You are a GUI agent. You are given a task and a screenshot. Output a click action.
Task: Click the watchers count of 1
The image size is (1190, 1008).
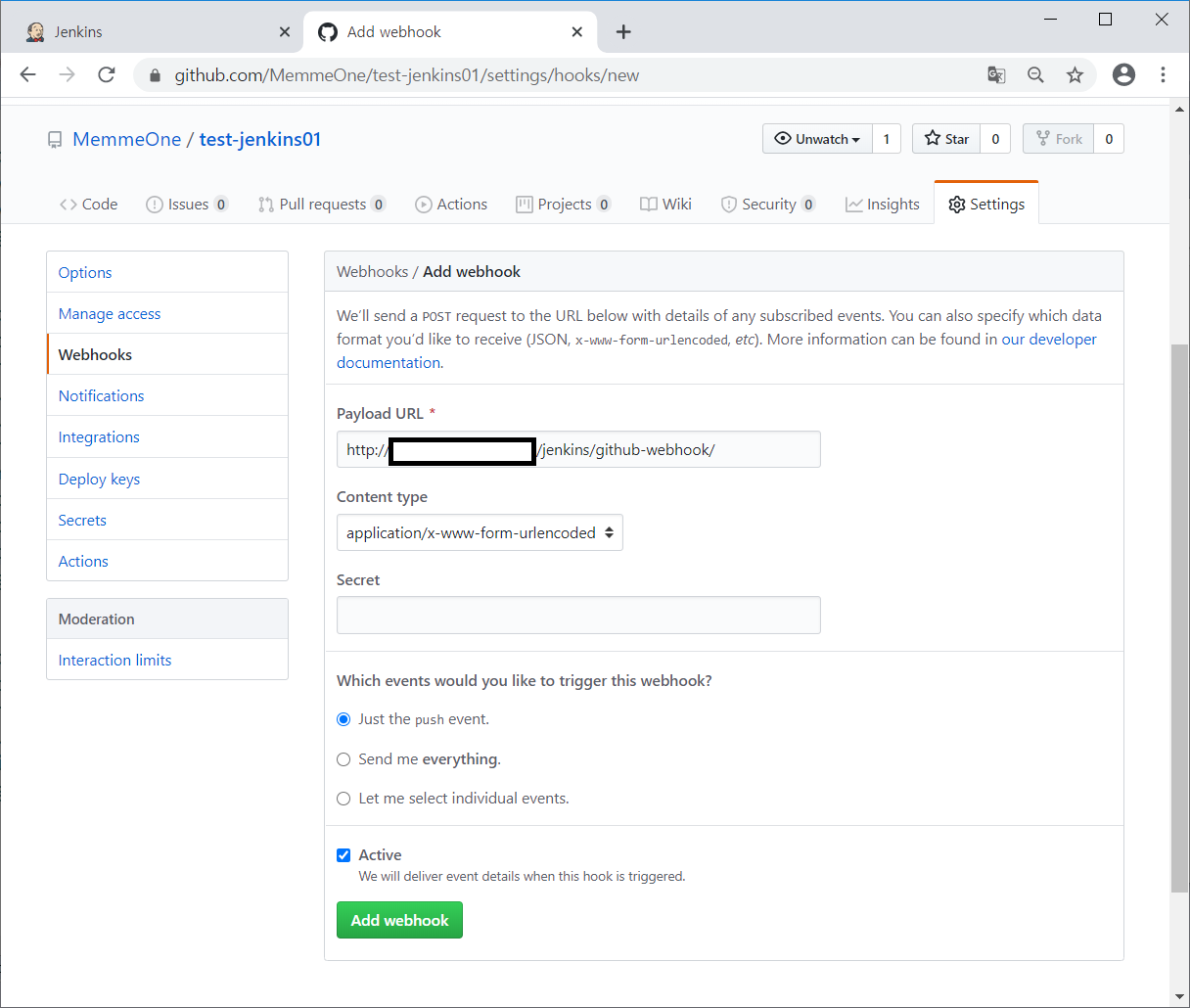pos(887,139)
